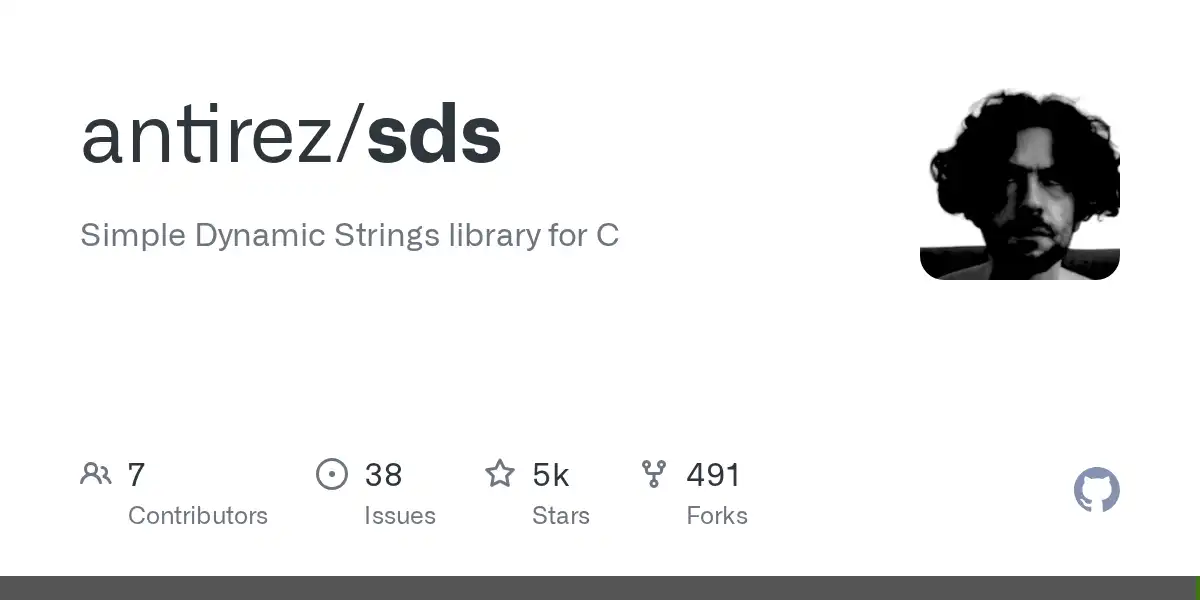Screen dimensions: 1200x600
Task: Click the Contributors people icon
Action: pos(96,474)
